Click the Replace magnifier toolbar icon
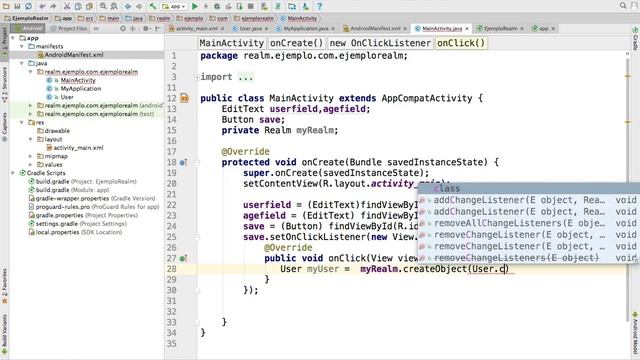640x360 pixels. [114, 6]
